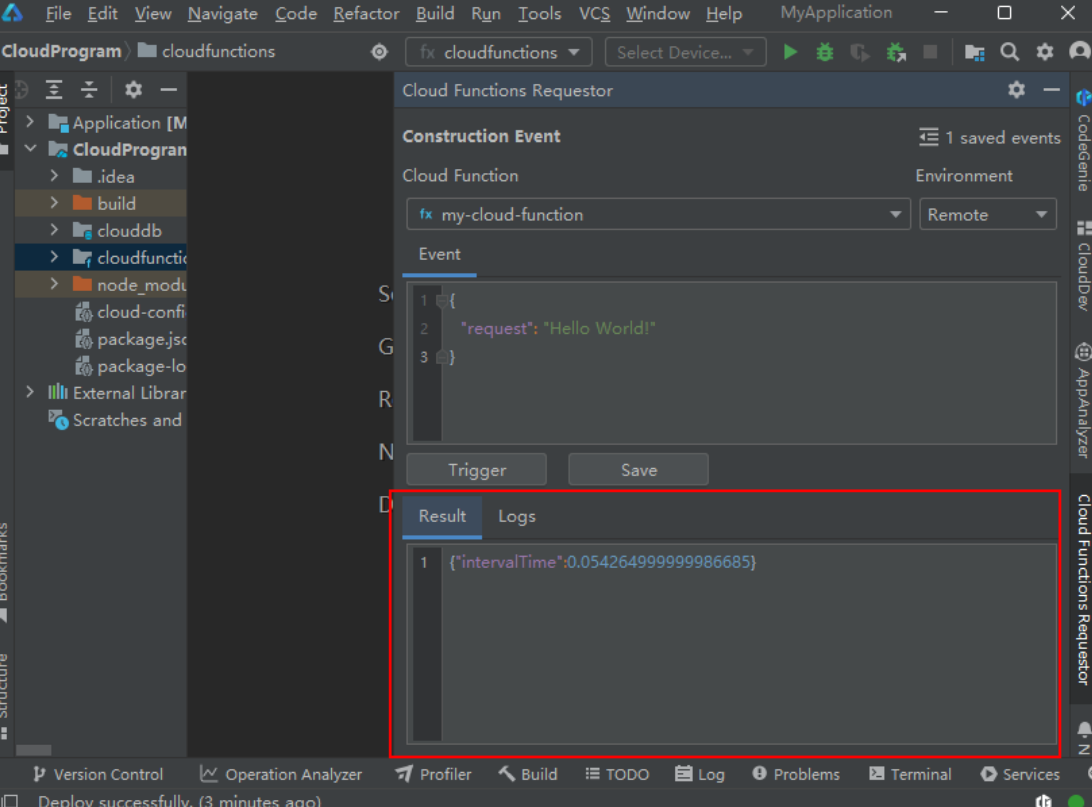Collapse the CloudProgram project node

point(30,149)
